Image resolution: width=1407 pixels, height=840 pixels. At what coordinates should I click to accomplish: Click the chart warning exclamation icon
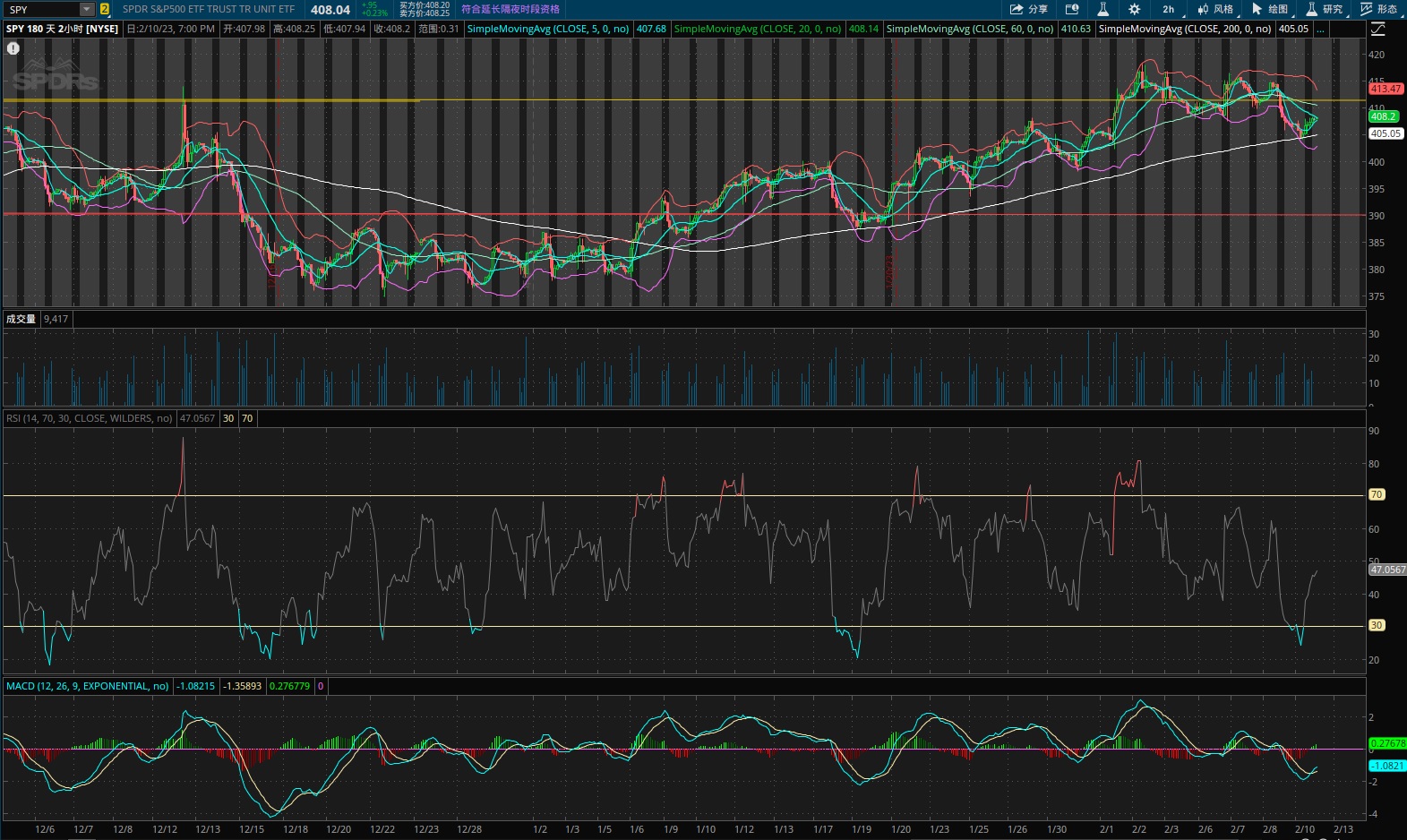click(x=13, y=48)
